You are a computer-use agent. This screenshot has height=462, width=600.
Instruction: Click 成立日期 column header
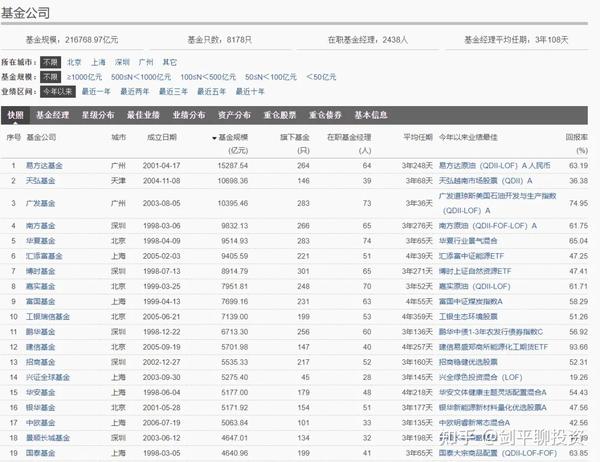coord(162,137)
